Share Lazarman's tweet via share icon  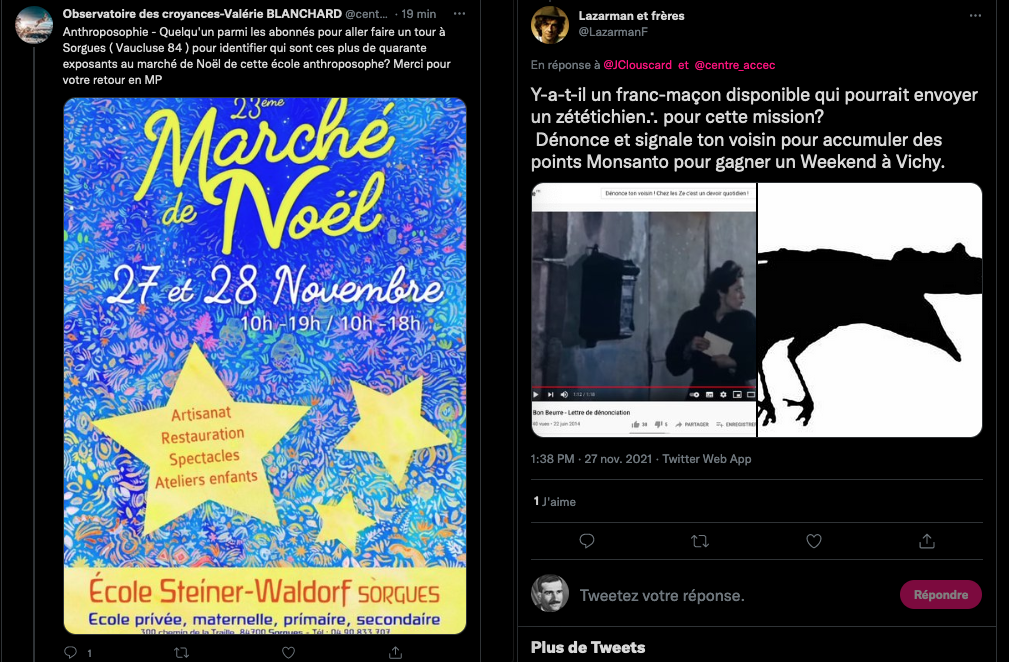pos(927,541)
